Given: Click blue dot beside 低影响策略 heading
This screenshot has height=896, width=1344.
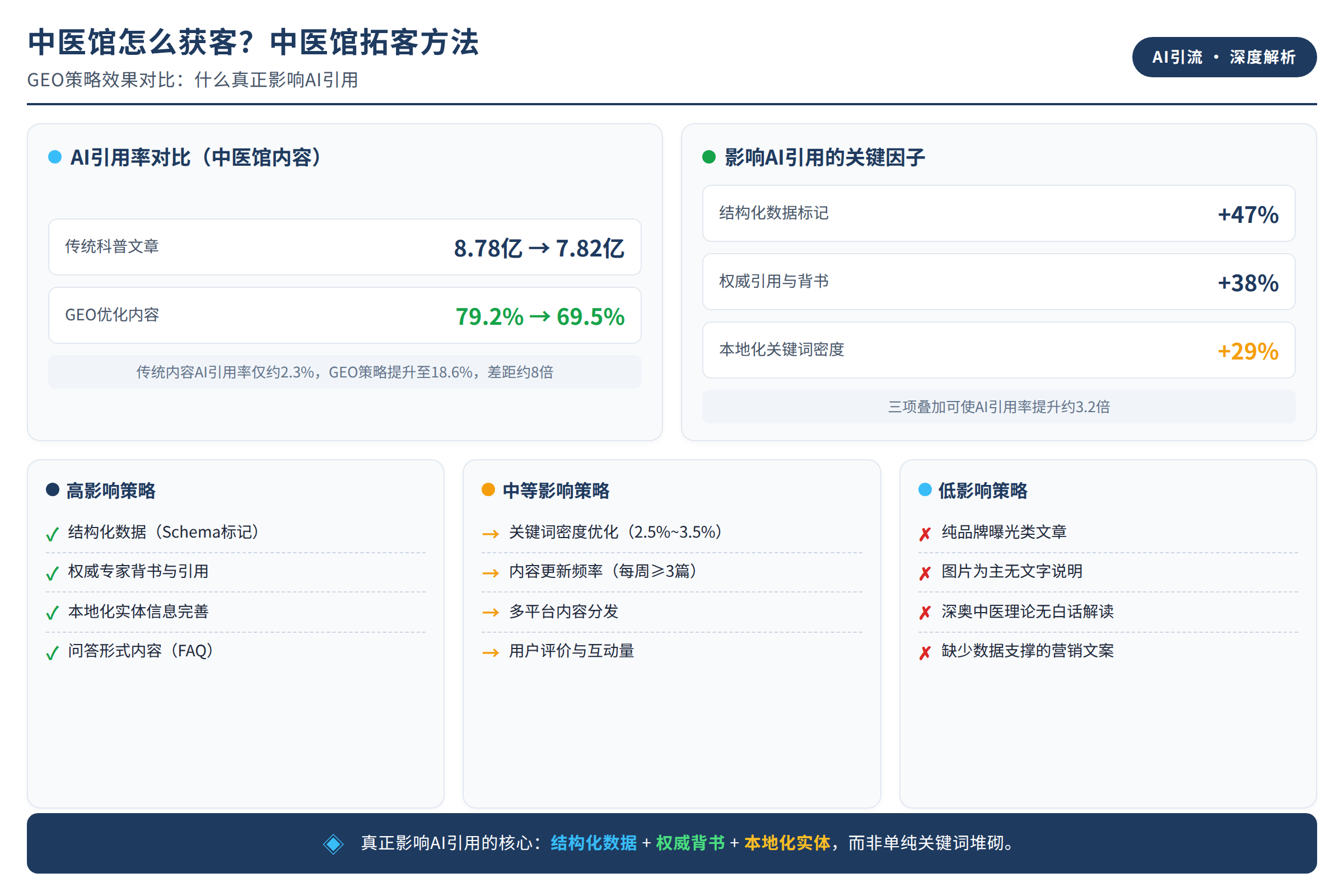Looking at the screenshot, I should click(925, 489).
